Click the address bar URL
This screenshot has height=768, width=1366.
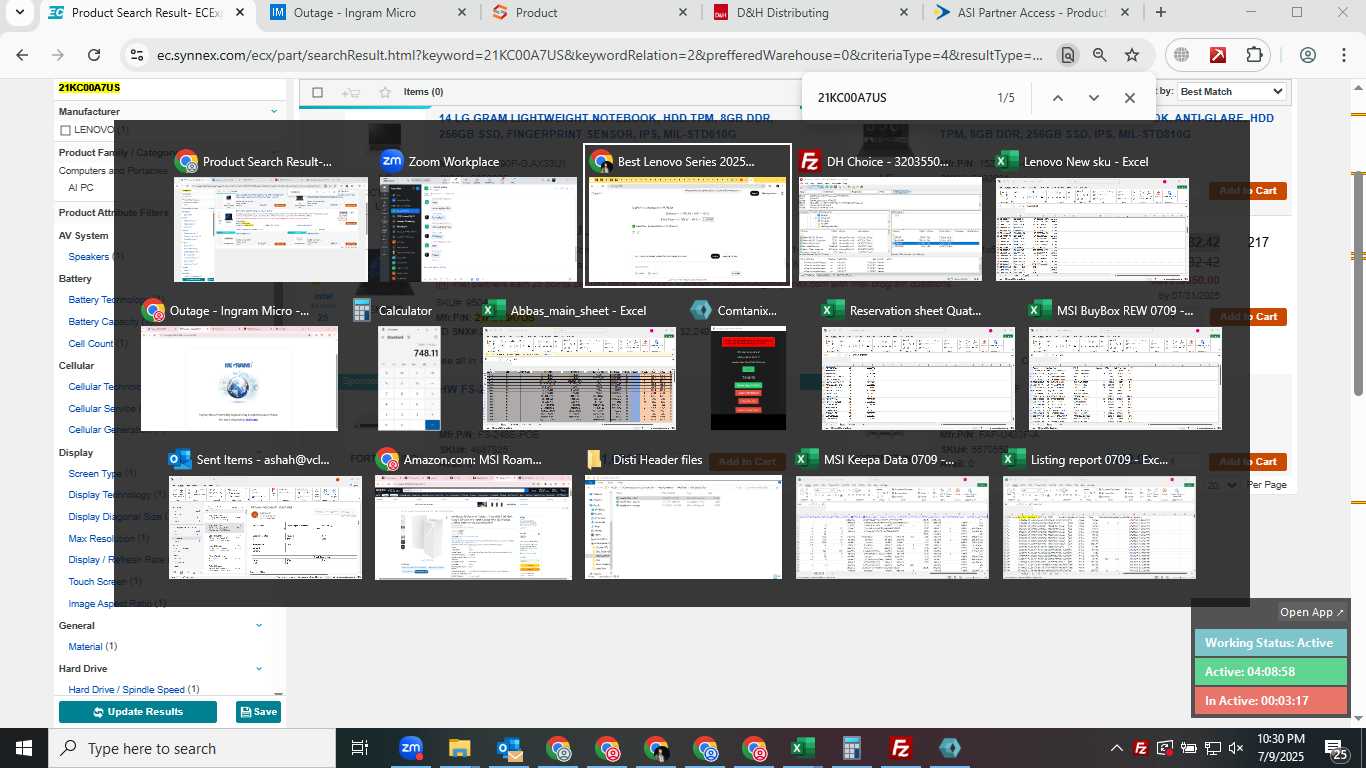(x=600, y=55)
